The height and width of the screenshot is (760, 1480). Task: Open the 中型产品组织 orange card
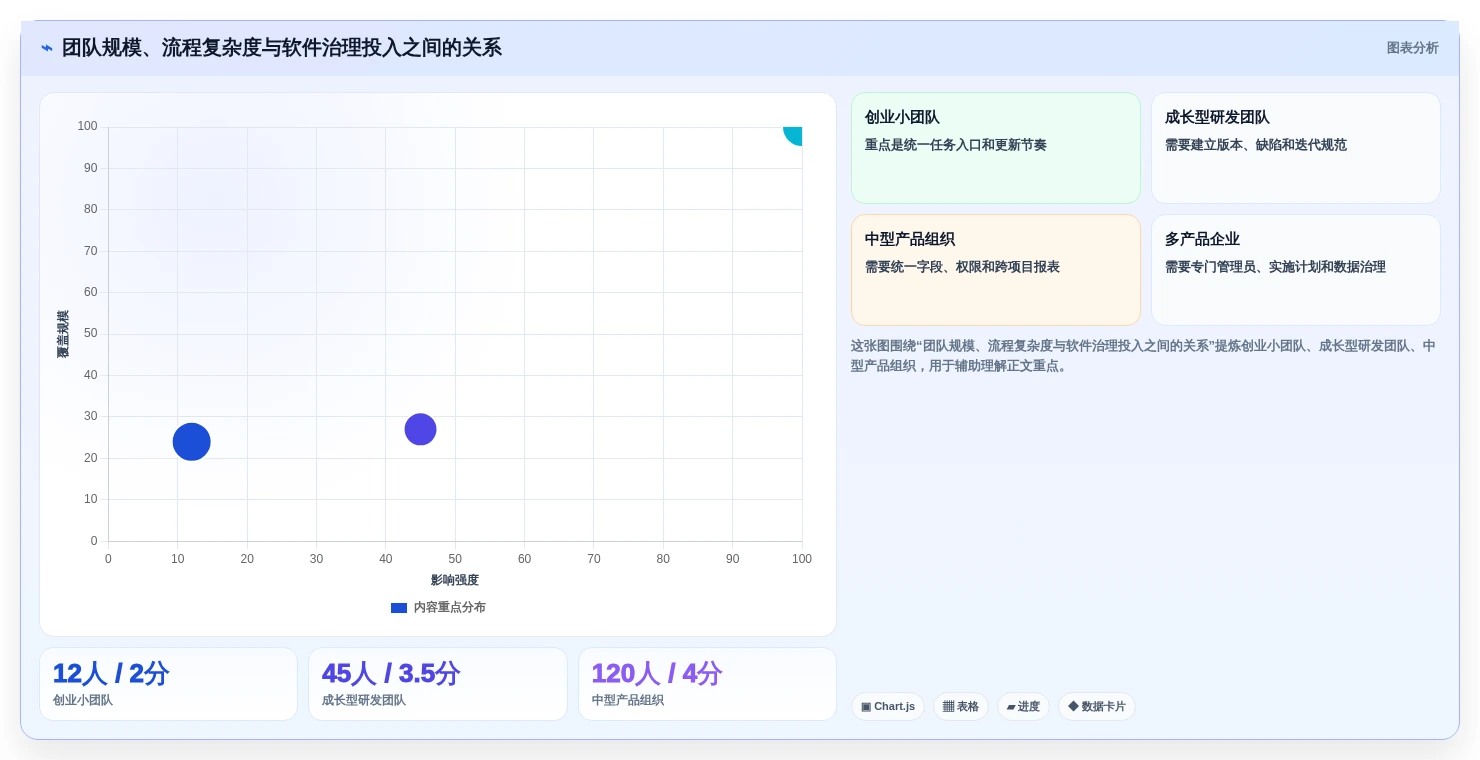pyautogui.click(x=996, y=270)
